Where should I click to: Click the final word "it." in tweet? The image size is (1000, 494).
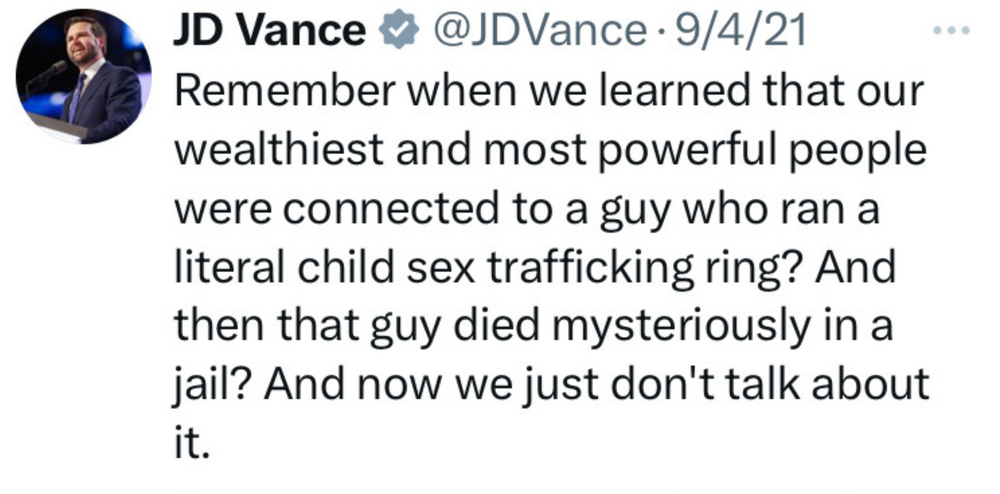(x=192, y=442)
